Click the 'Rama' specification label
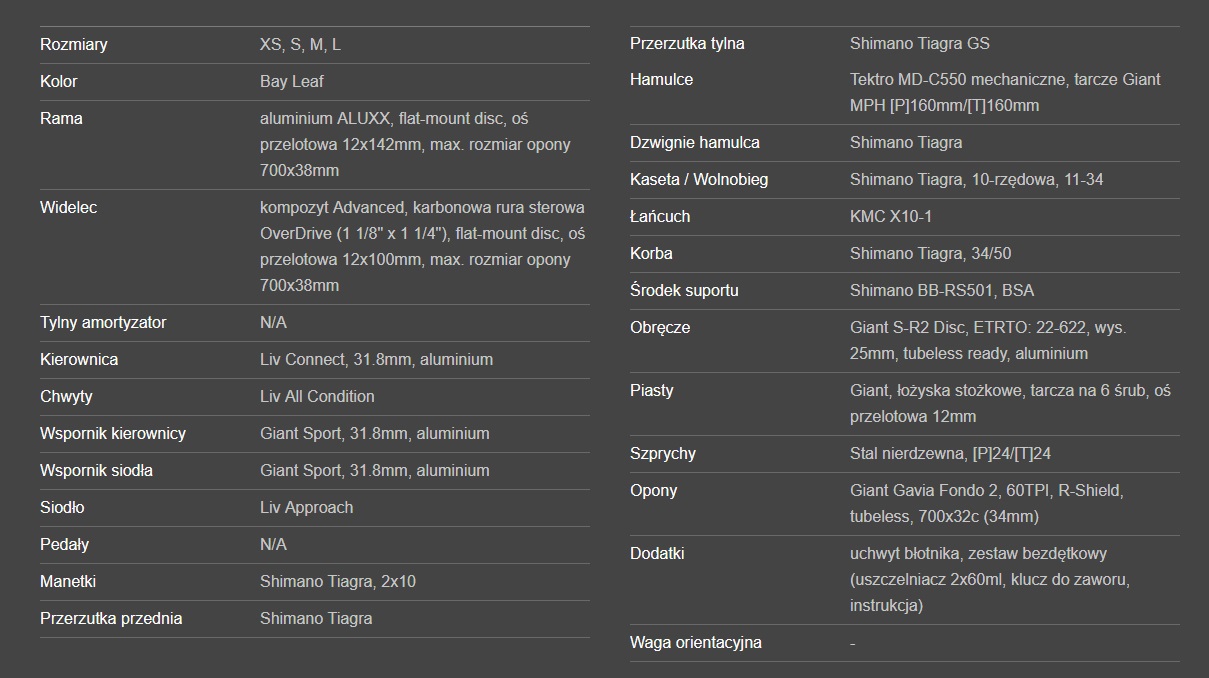Image resolution: width=1209 pixels, height=678 pixels. tap(61, 118)
